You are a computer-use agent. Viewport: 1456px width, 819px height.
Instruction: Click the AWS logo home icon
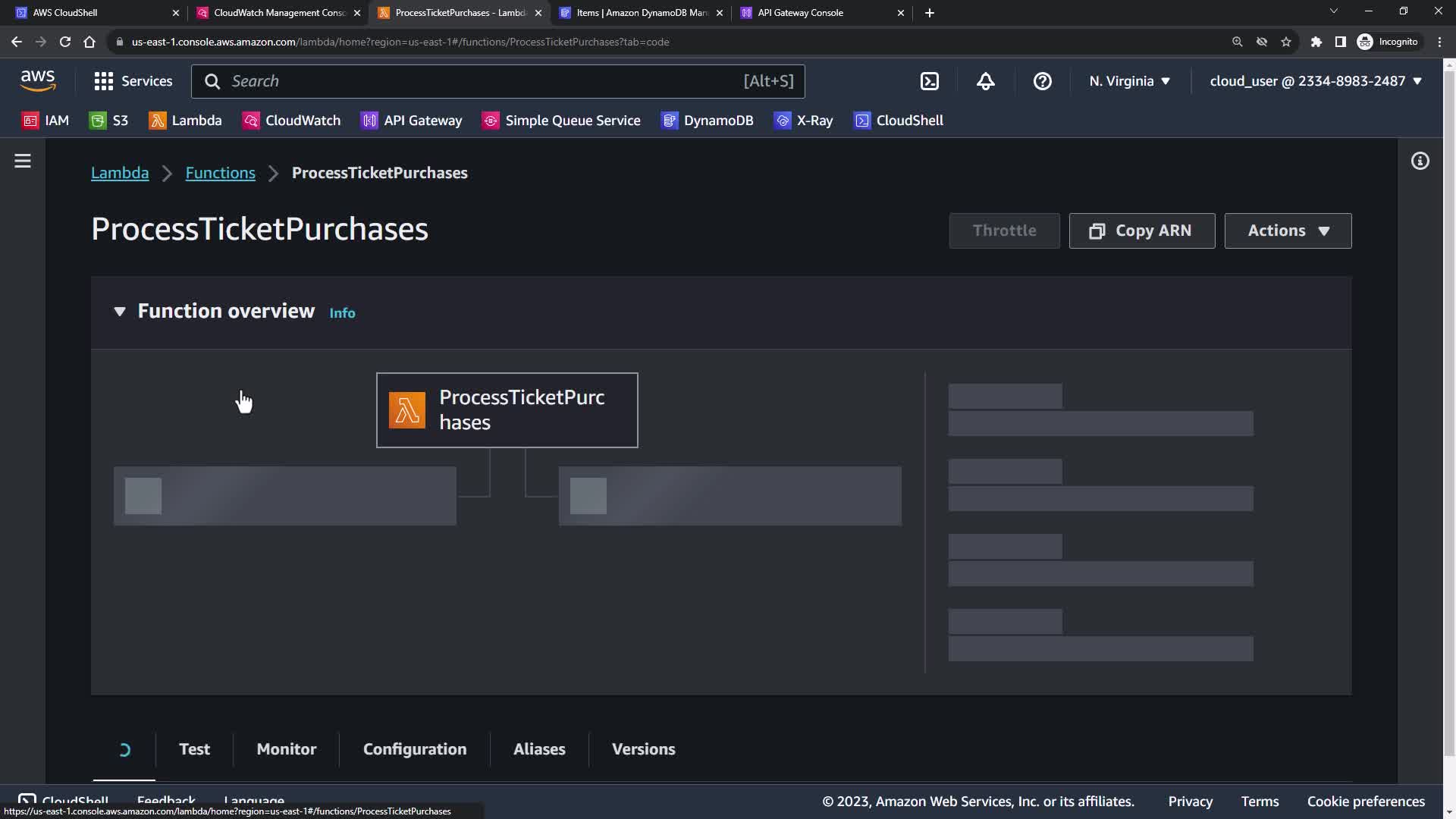[x=38, y=80]
